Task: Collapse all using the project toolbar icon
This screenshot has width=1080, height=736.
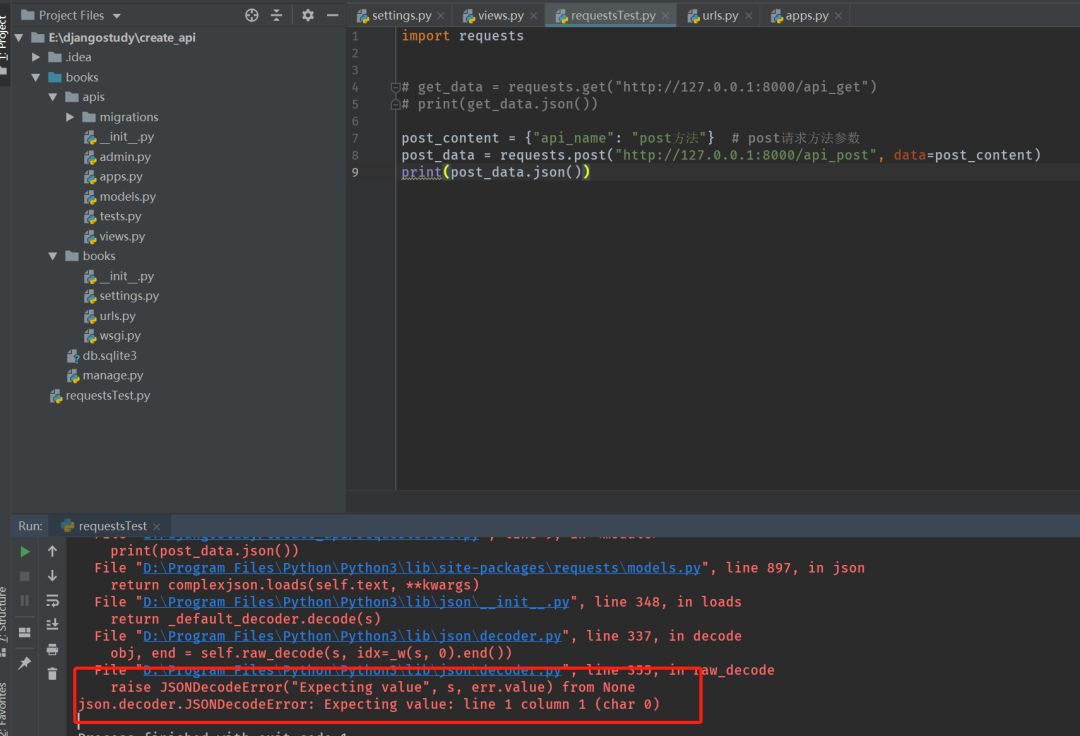Action: tap(277, 15)
